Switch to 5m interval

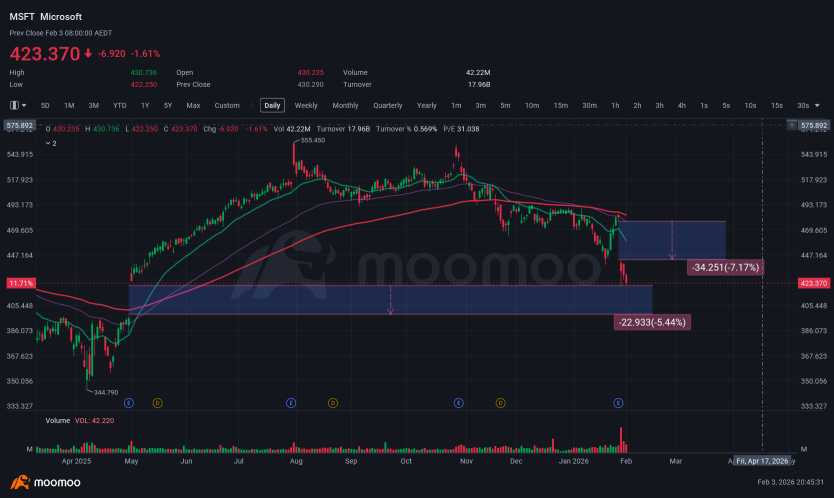(505, 105)
